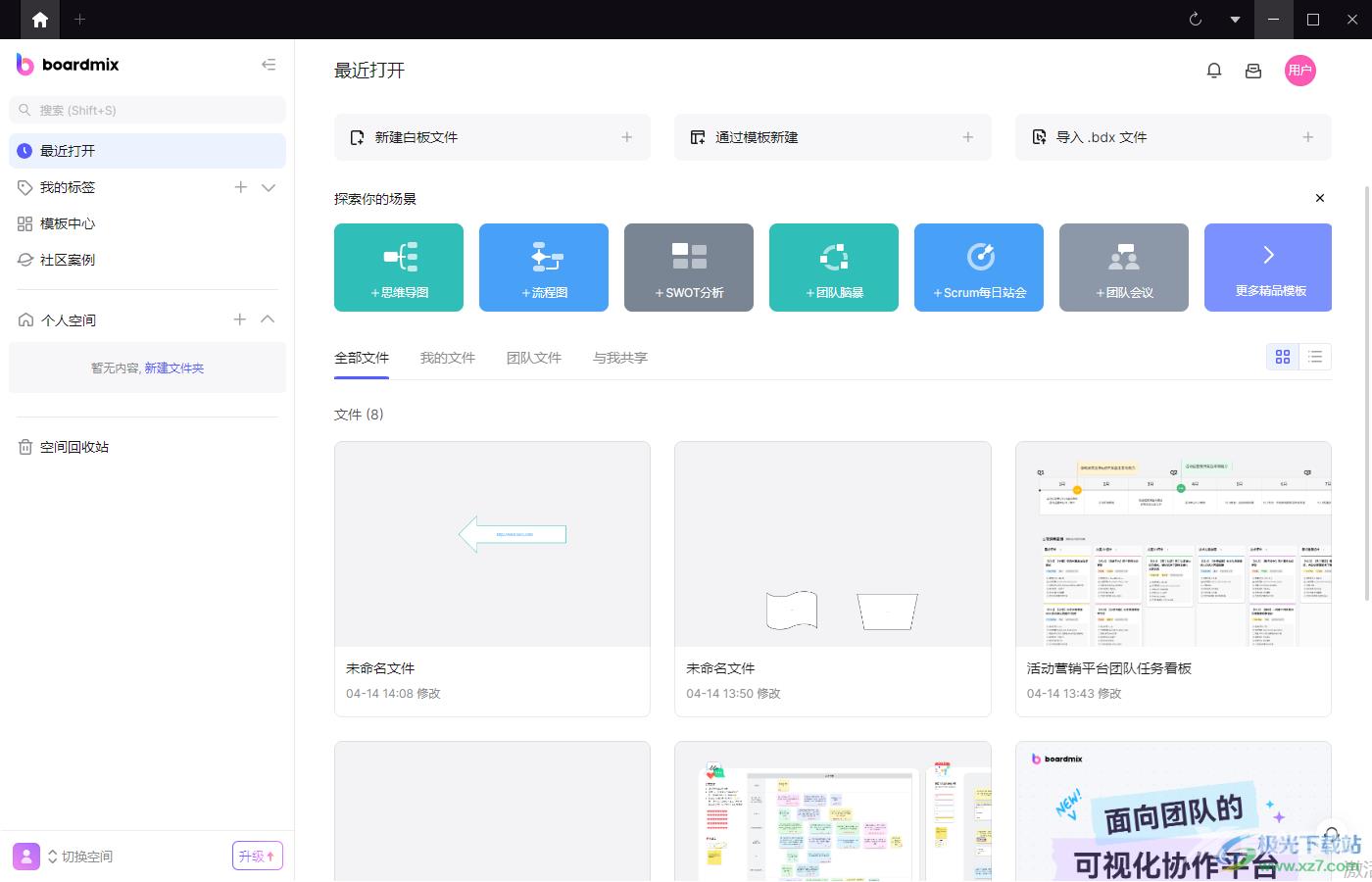The image size is (1372, 882).
Task: Click the vertical scrollbar on right
Action: coord(1367,392)
